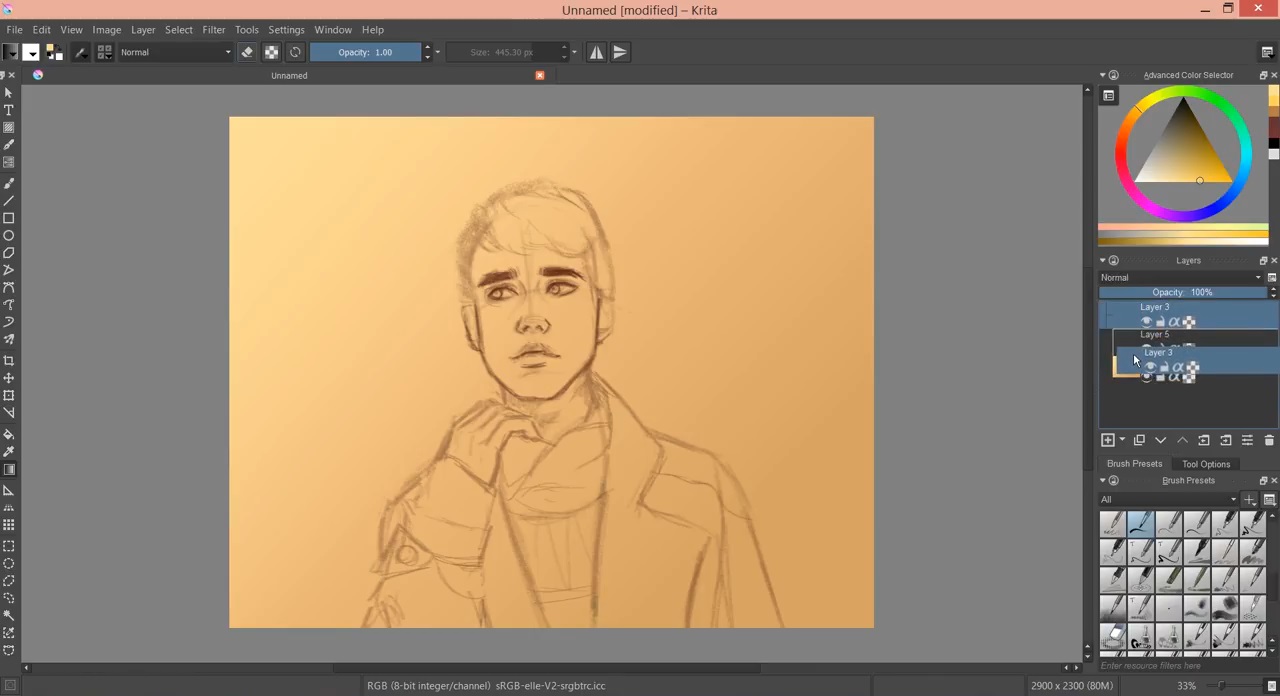
Task: Open layer properties icon in Layers panel
Action: [1247, 440]
